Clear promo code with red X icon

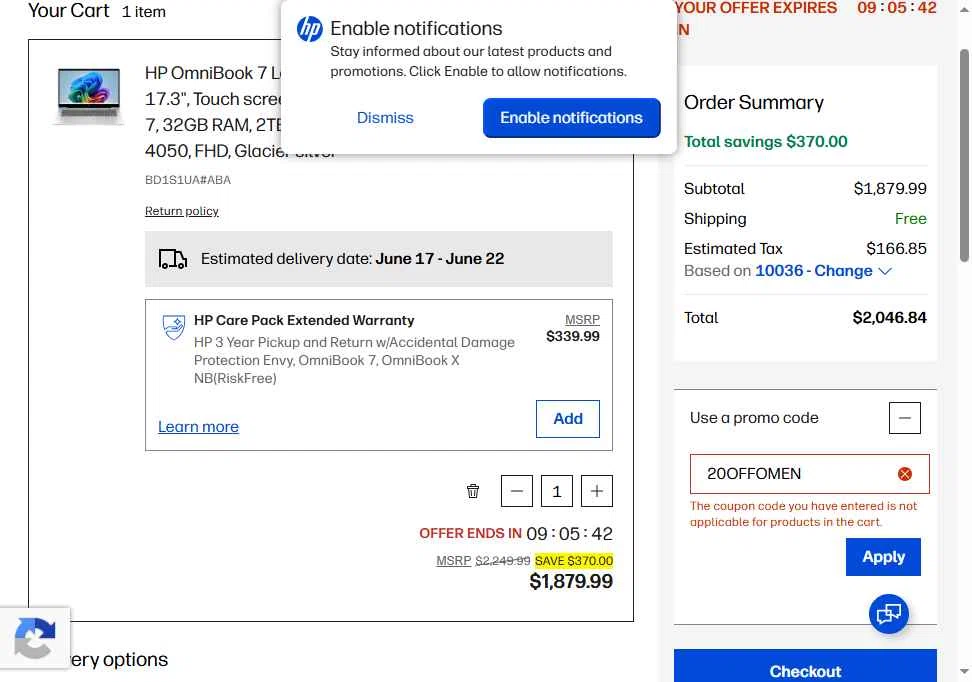pyautogui.click(x=904, y=474)
